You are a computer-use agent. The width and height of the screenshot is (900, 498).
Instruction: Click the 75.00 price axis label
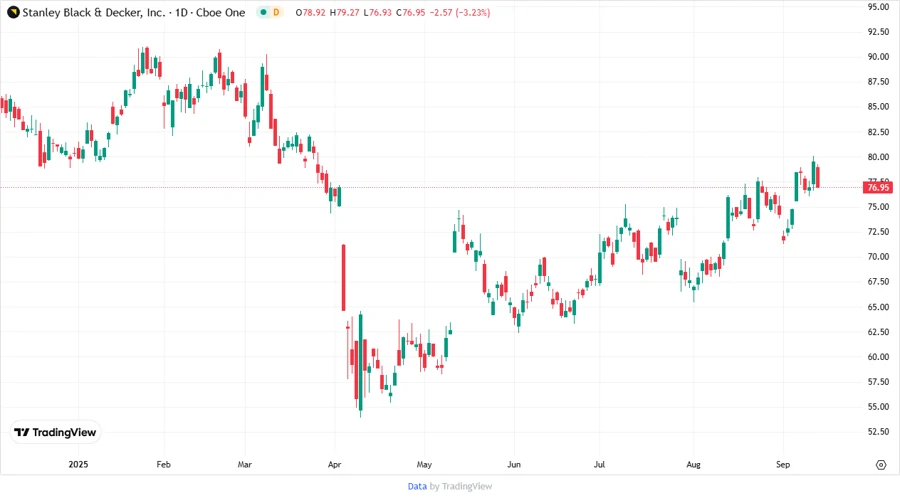tap(878, 207)
